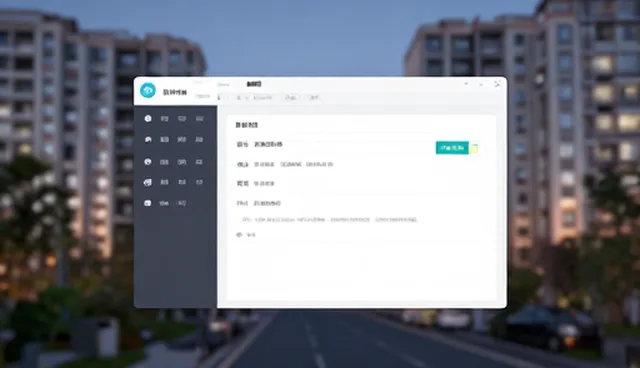Select the icon in the bottom sidebar row
The height and width of the screenshot is (368, 640).
point(148,203)
